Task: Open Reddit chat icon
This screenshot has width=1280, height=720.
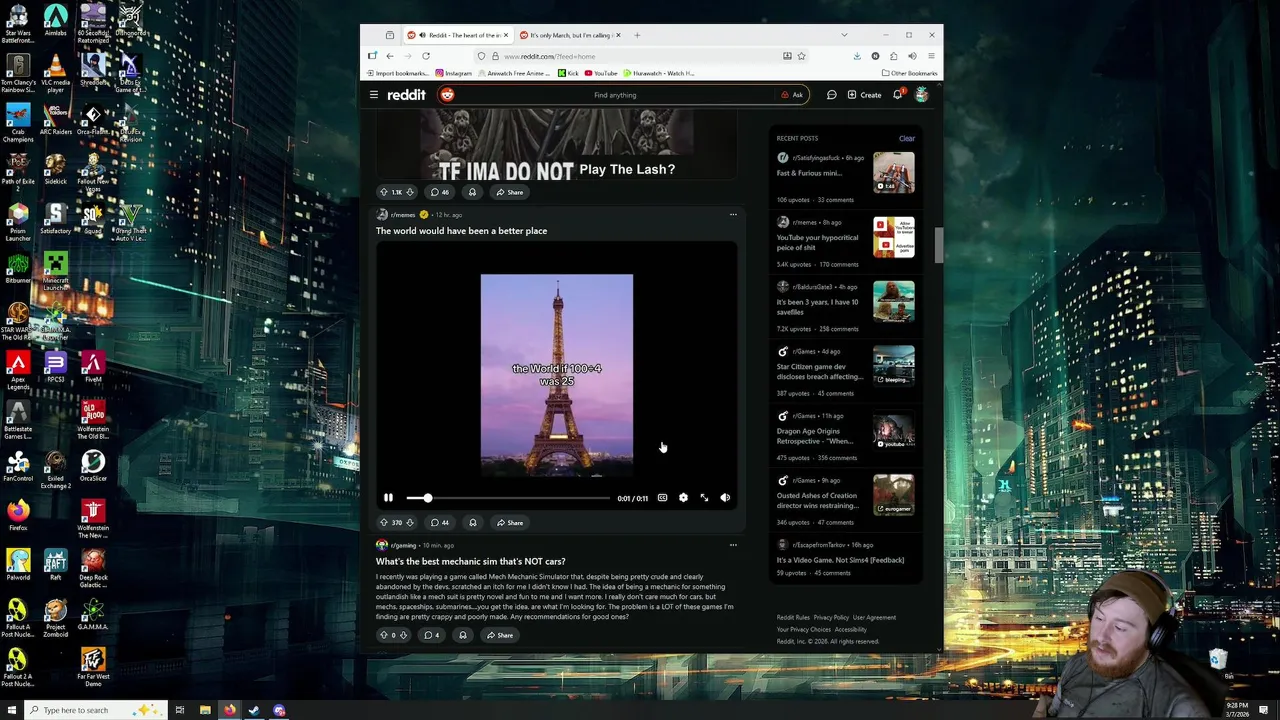Action: pyautogui.click(x=831, y=95)
